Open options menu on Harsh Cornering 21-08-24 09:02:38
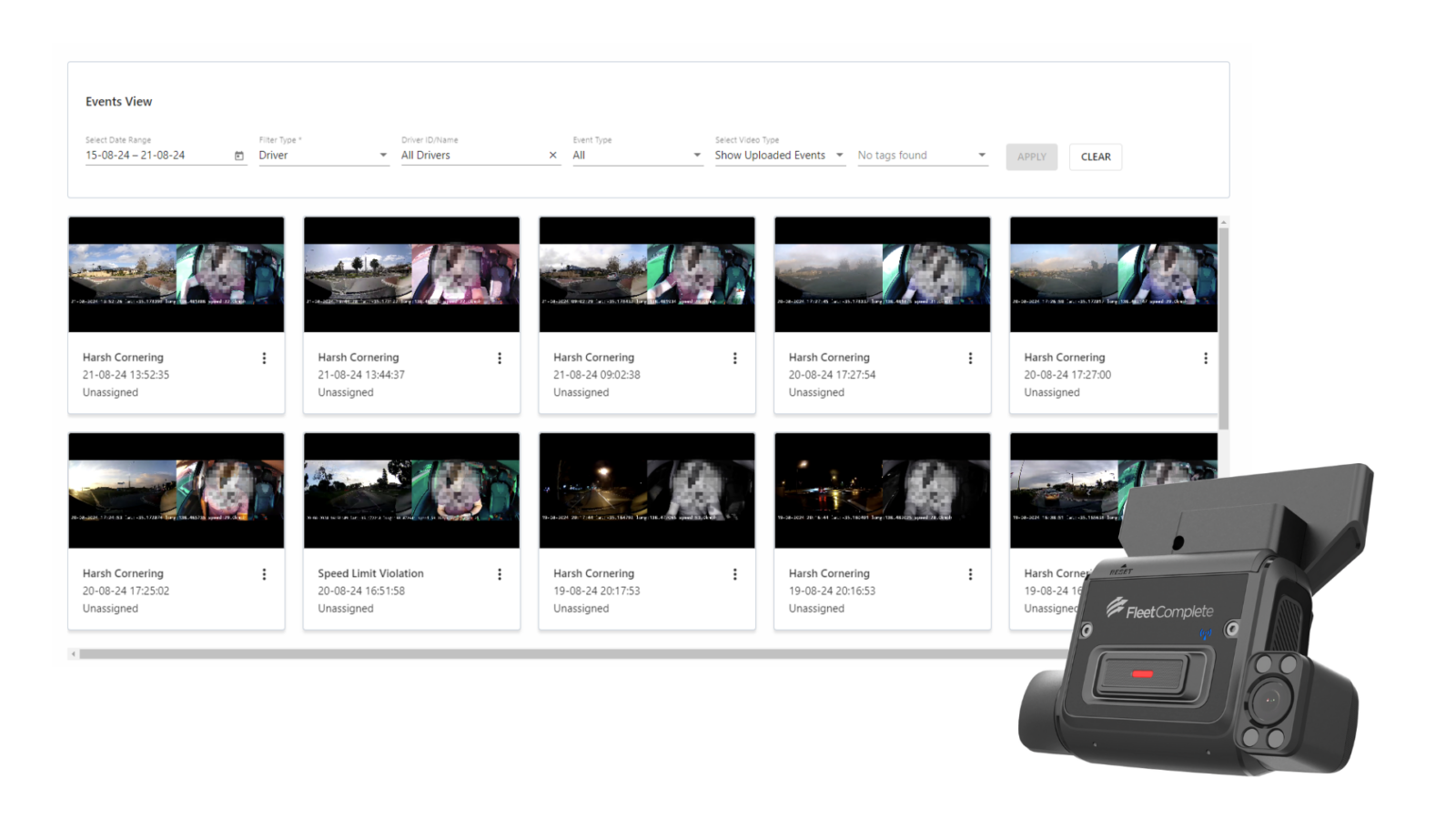 pos(735,358)
